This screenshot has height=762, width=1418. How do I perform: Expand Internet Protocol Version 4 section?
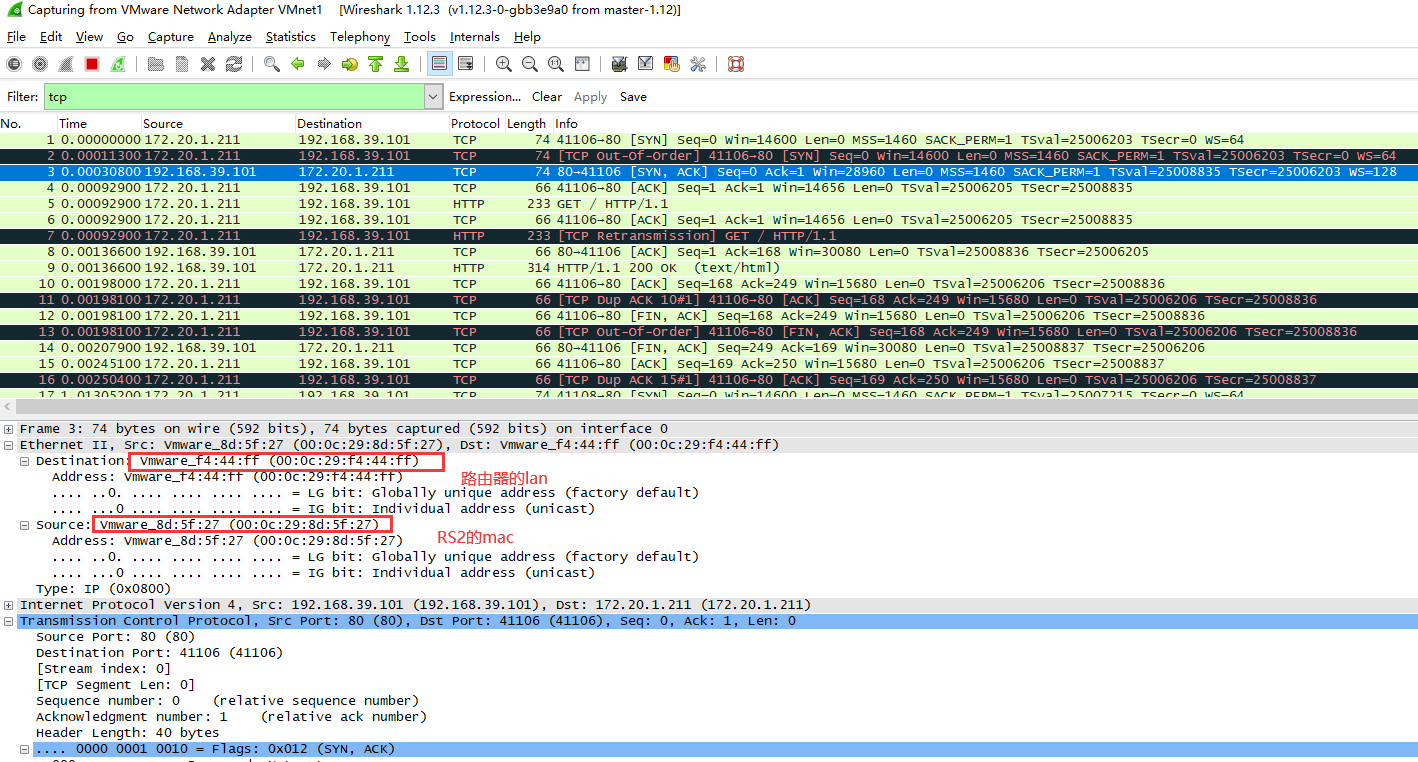pos(9,605)
